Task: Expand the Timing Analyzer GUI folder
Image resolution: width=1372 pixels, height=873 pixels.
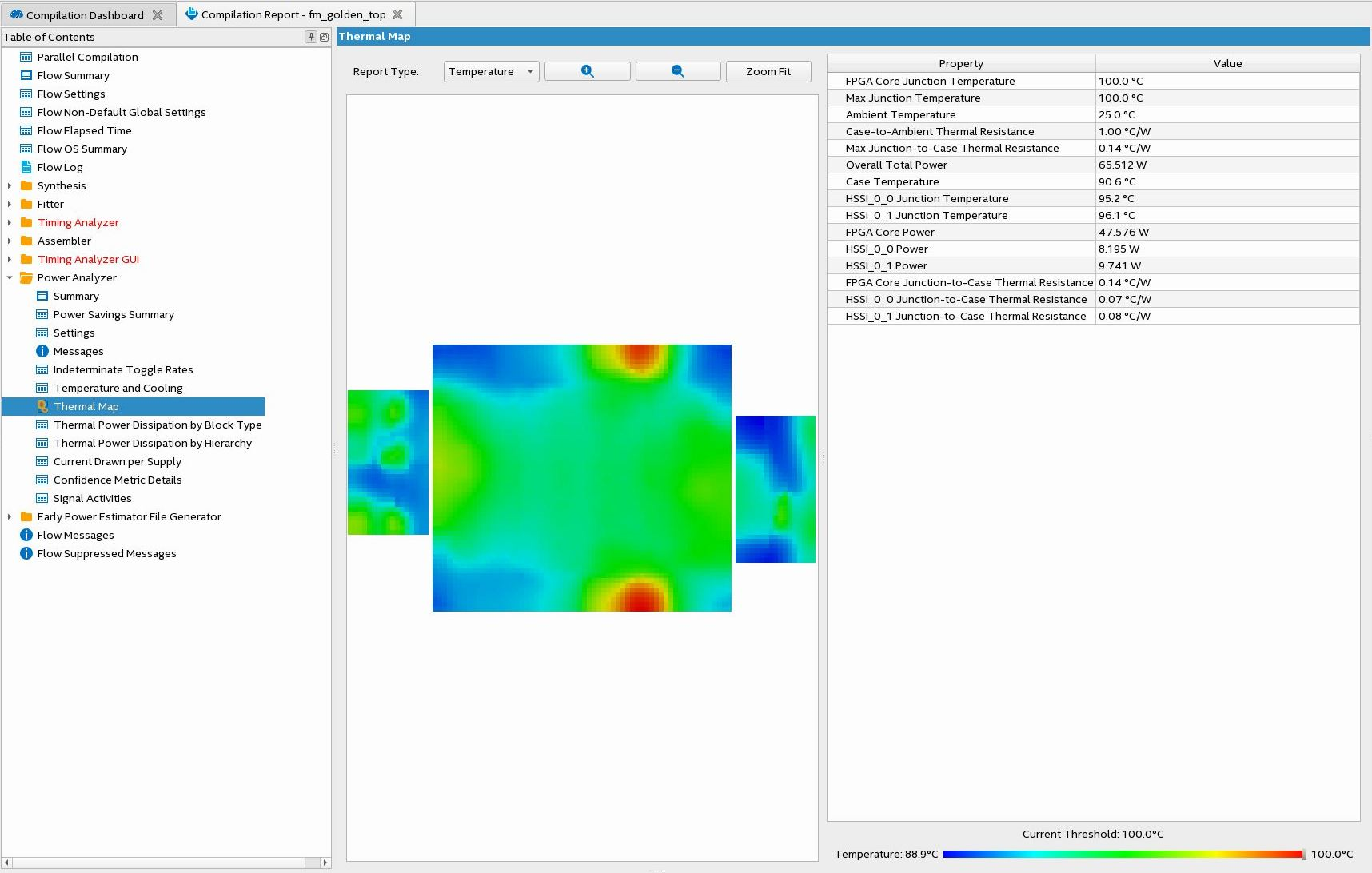Action: tap(10, 259)
